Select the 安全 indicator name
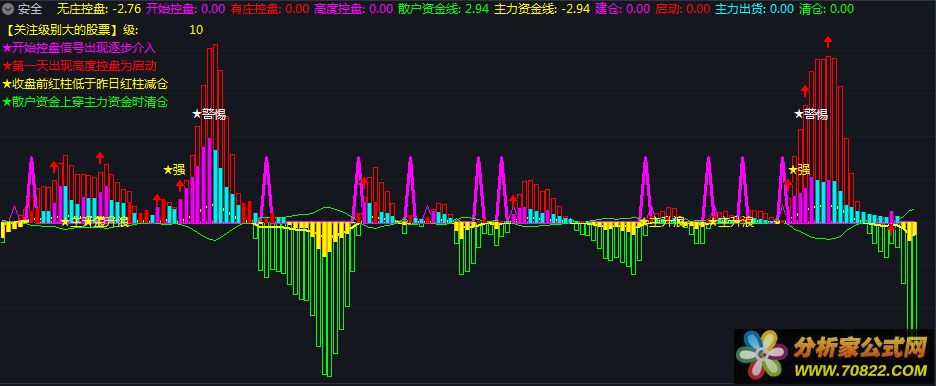936x386 pixels. (x=30, y=9)
